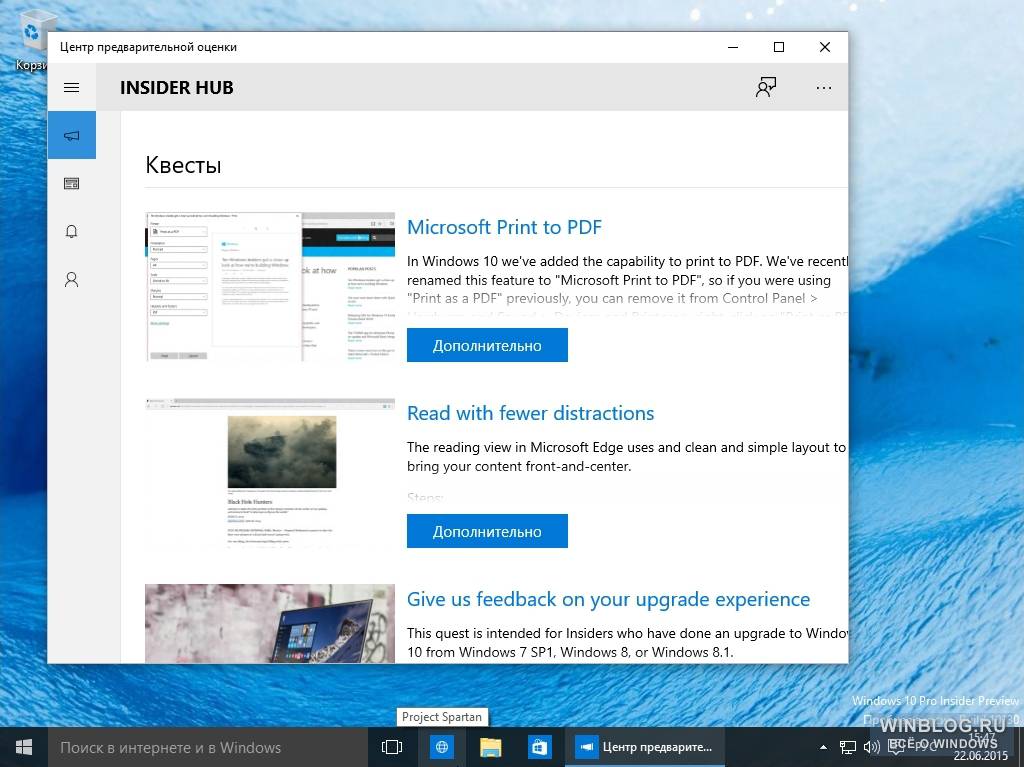Click the "INSIDER HUB" header title
This screenshot has width=1024, height=767.
176,88
